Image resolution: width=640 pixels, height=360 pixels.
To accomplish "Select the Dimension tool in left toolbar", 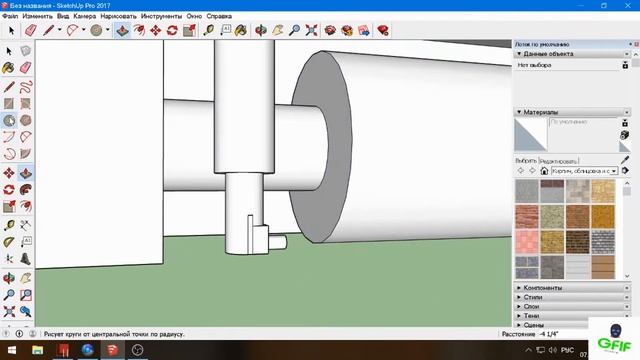I will point(25,225).
